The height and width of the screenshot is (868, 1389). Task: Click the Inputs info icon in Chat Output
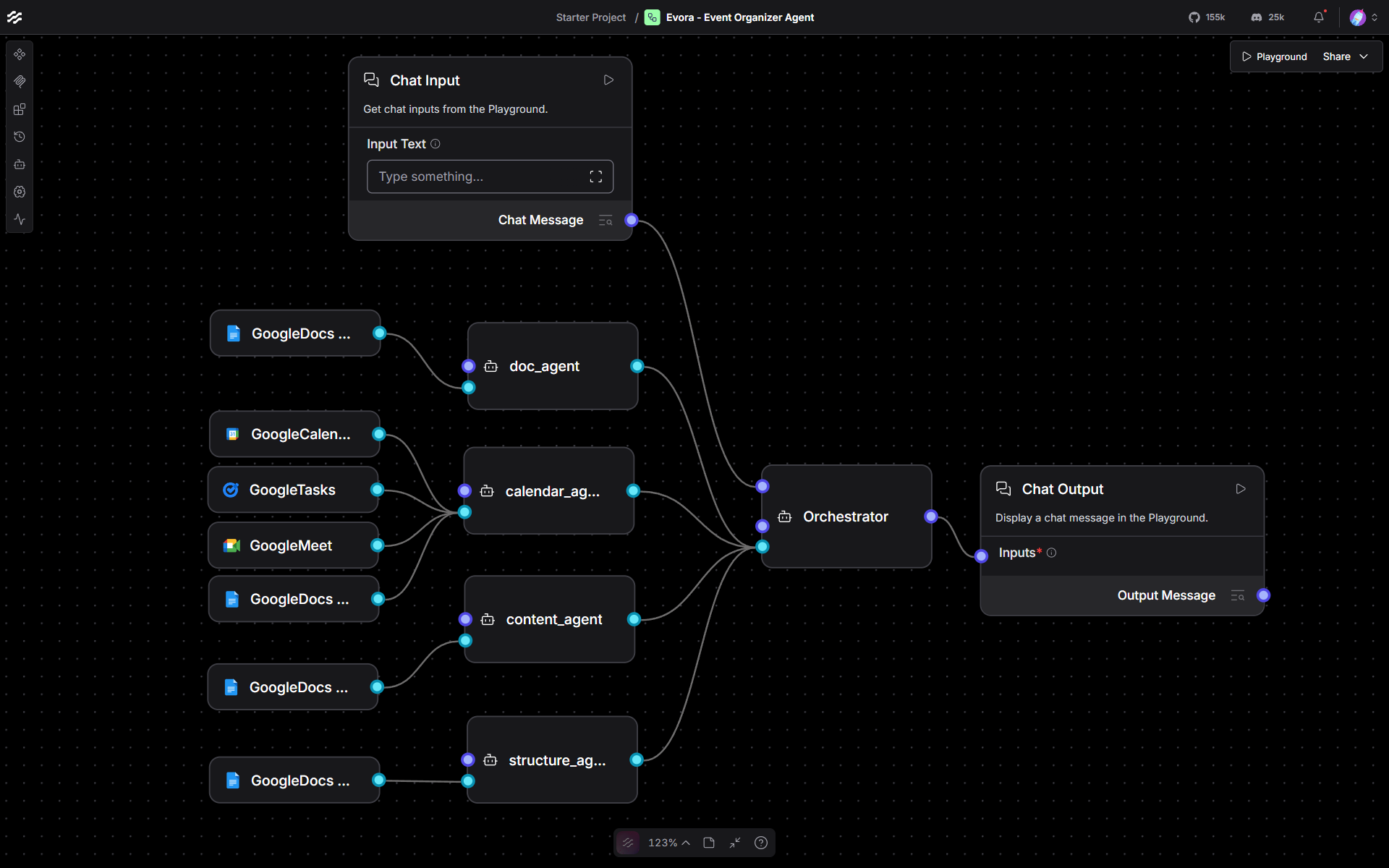coord(1052,553)
